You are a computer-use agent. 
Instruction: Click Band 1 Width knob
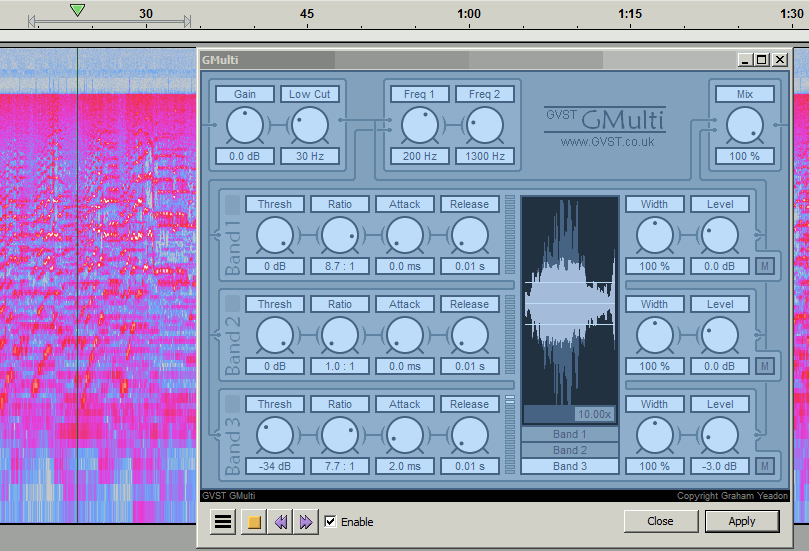tap(655, 235)
